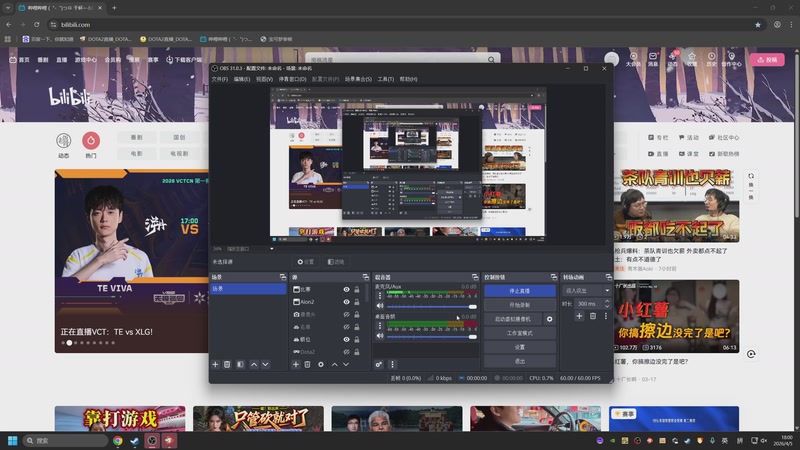Toggle lock on the Aion2 source

click(357, 302)
